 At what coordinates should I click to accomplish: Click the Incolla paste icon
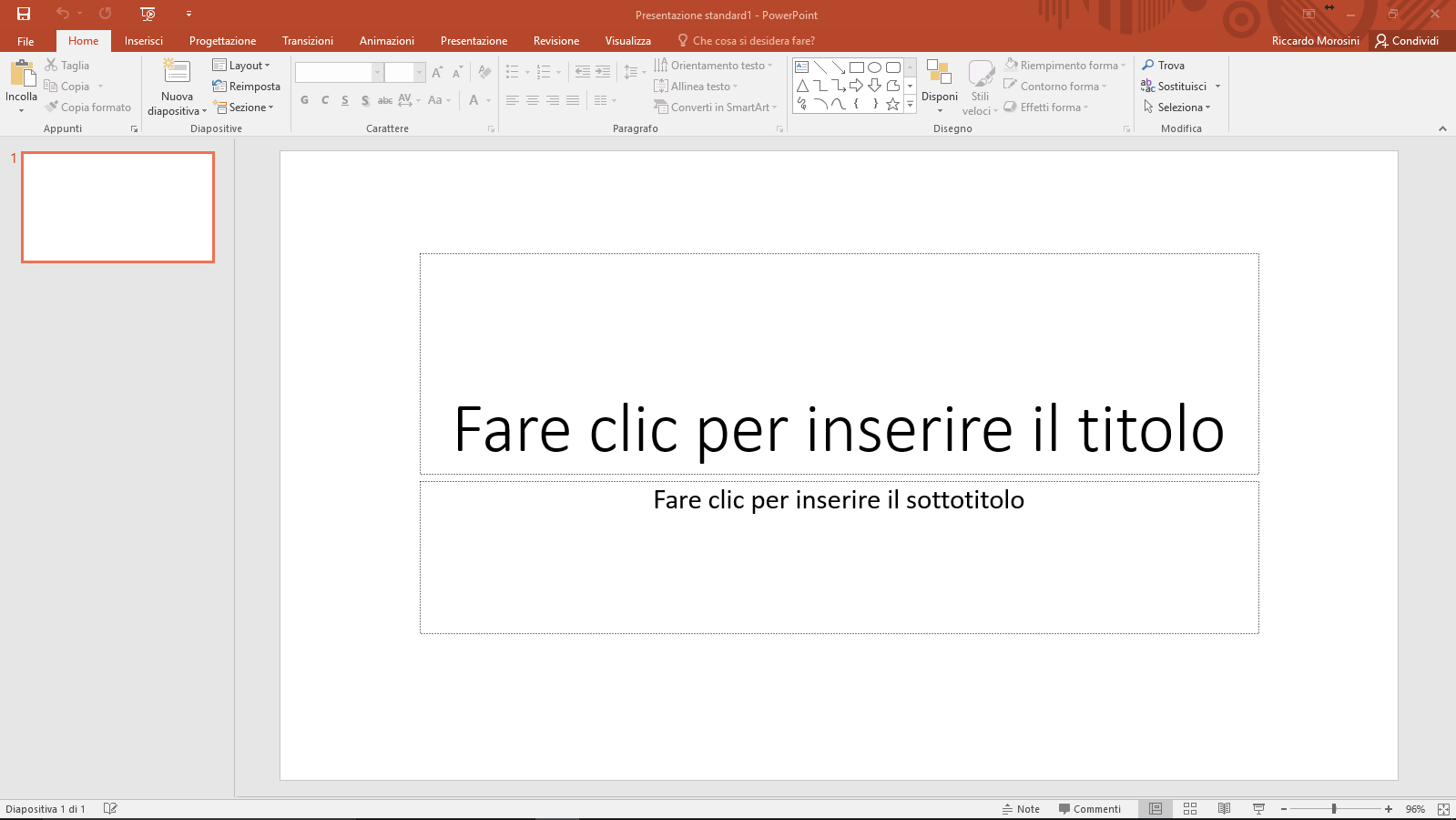click(x=22, y=74)
